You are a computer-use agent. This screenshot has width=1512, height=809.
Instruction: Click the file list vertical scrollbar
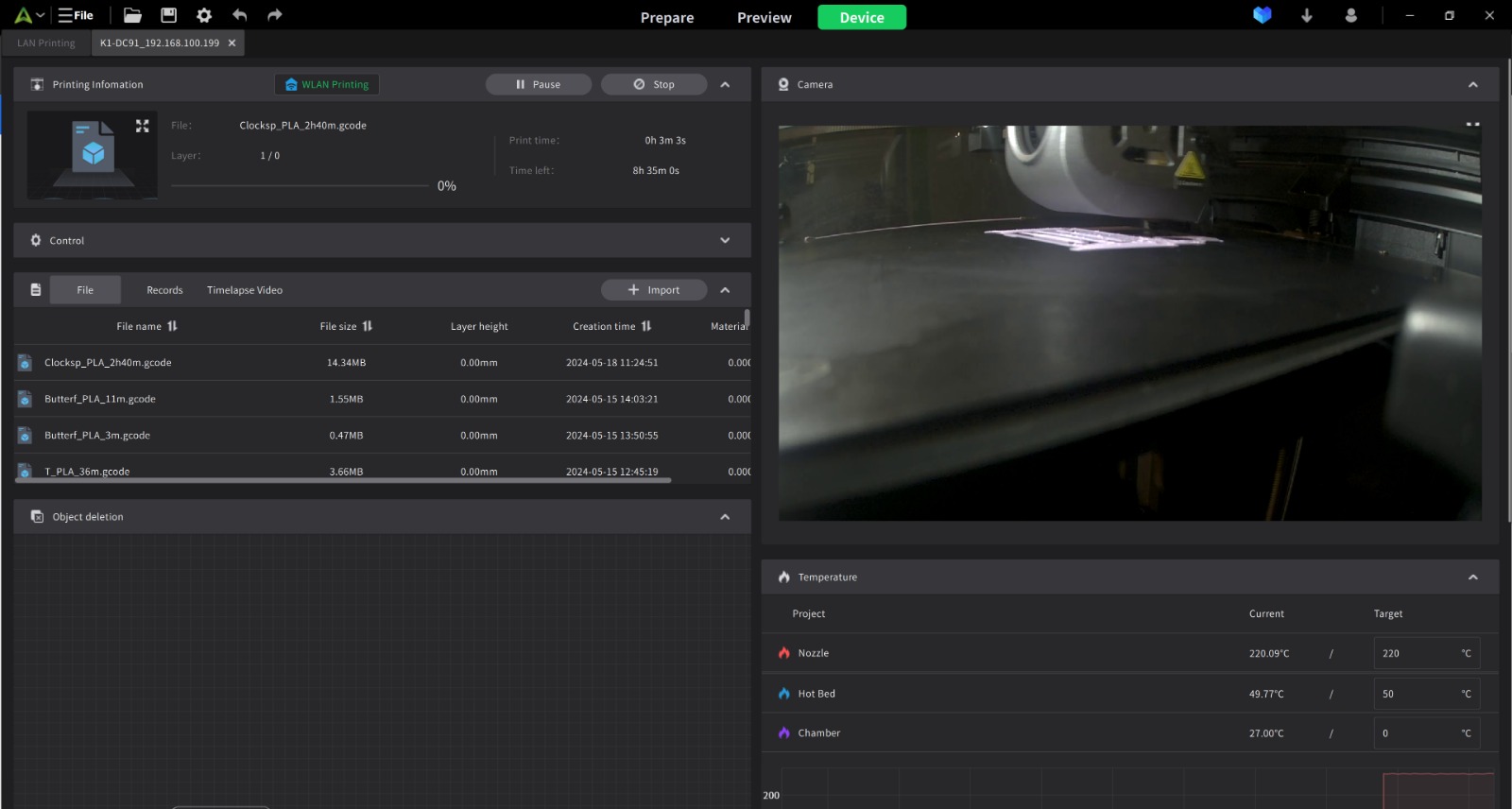(747, 319)
